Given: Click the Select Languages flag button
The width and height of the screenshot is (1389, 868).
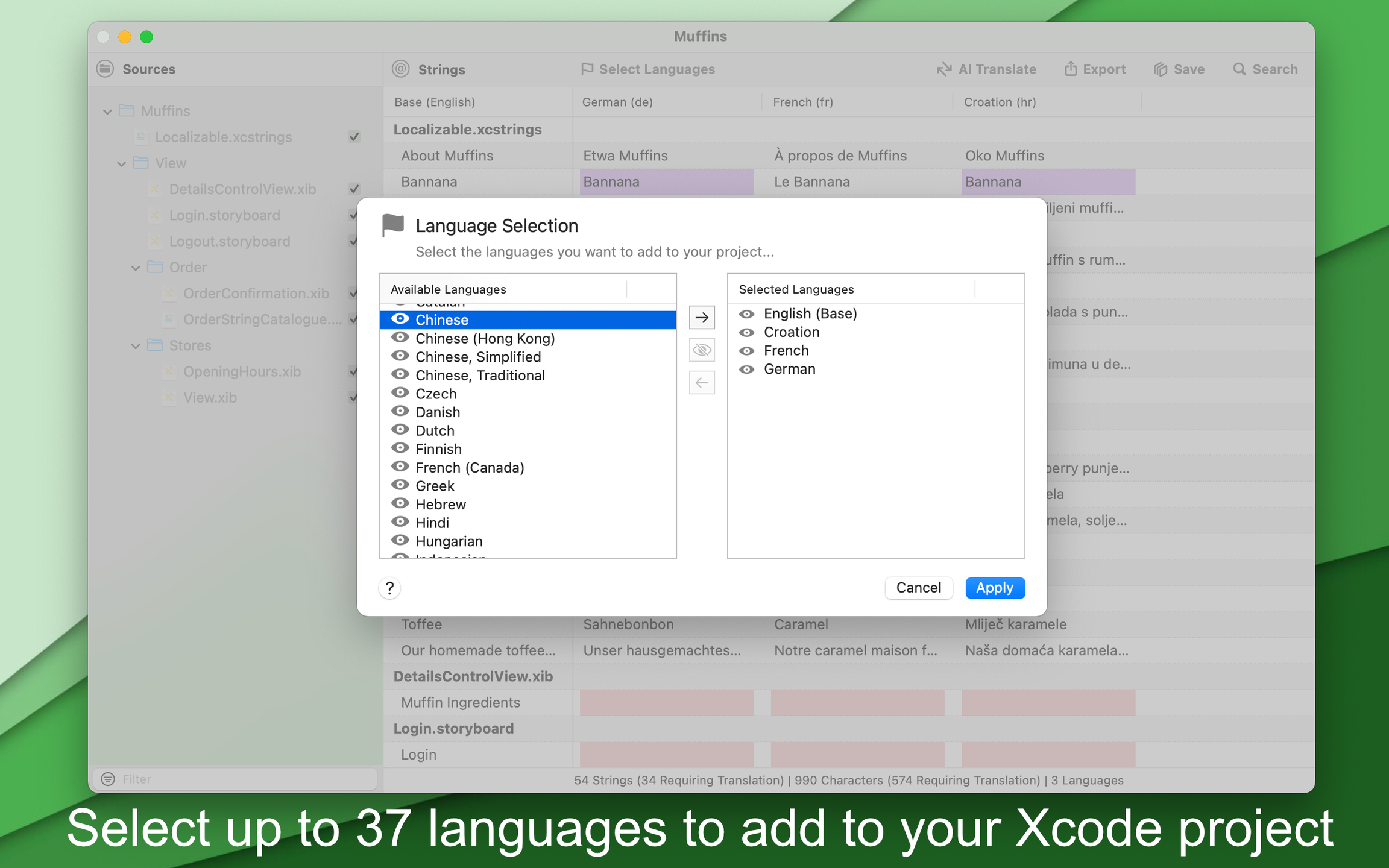Looking at the screenshot, I should pyautogui.click(x=647, y=69).
